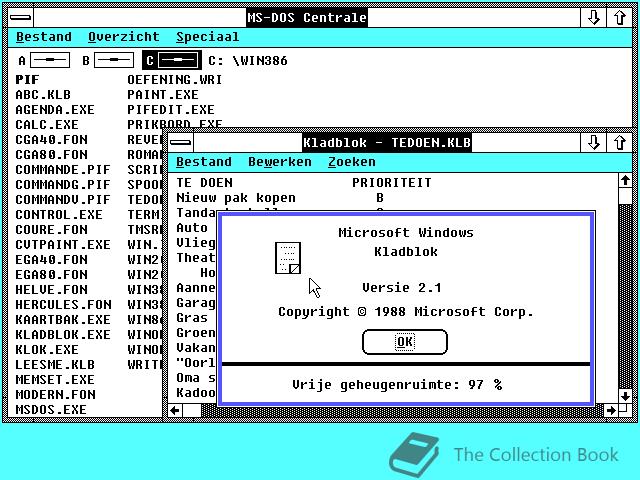640x480 pixels.
Task: Click MS-DOS Centrale title bar
Action: tap(307, 18)
